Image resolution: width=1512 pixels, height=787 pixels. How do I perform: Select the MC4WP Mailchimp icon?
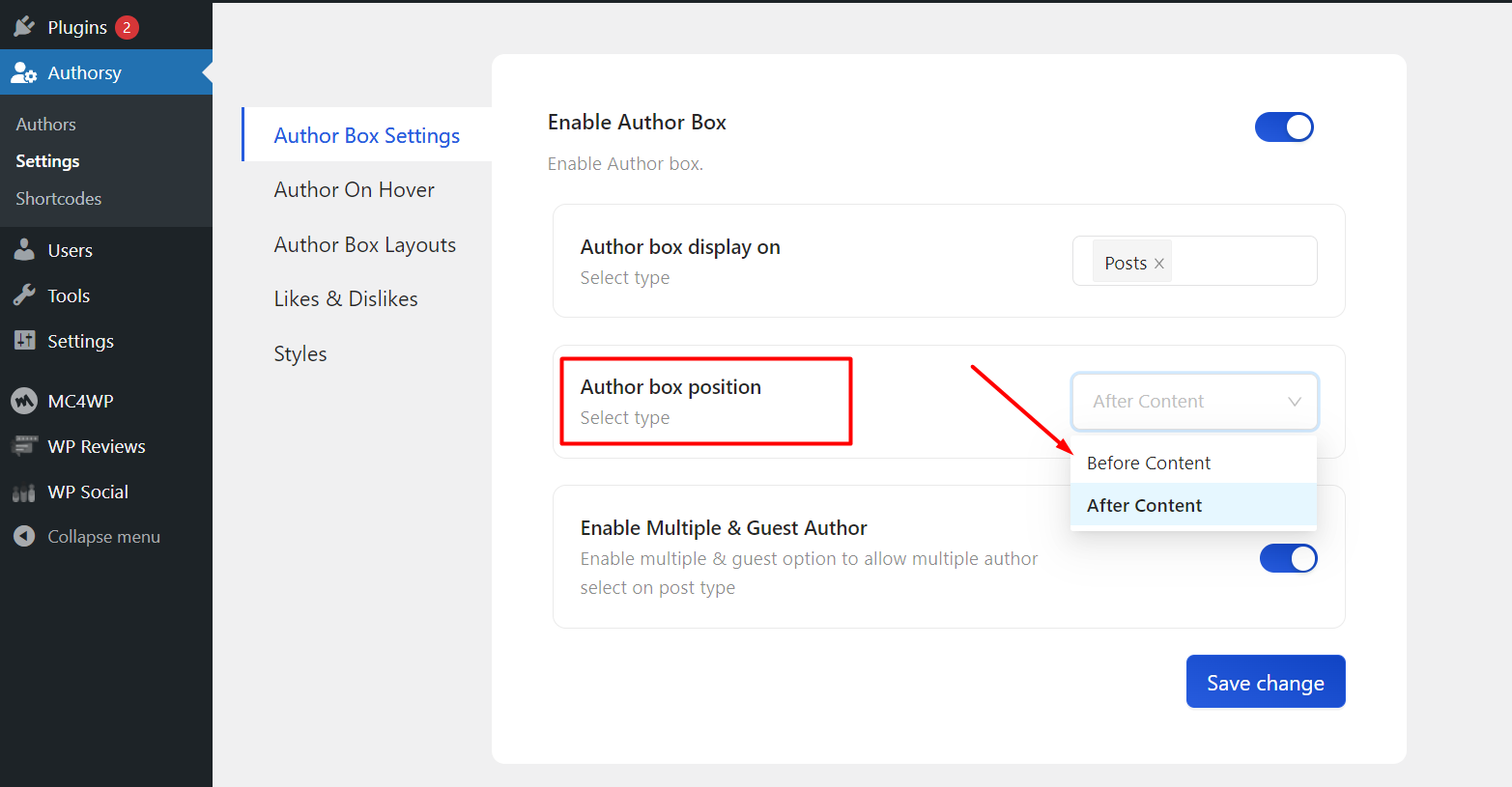pyautogui.click(x=24, y=400)
